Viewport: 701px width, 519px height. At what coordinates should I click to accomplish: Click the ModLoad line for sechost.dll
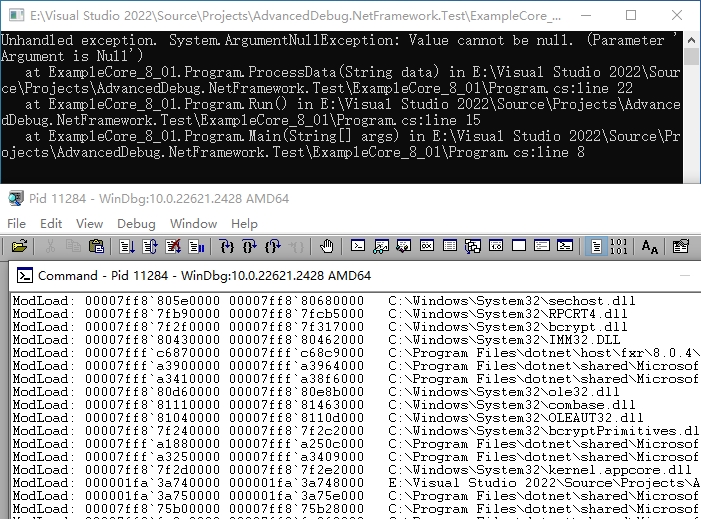tap(324, 301)
